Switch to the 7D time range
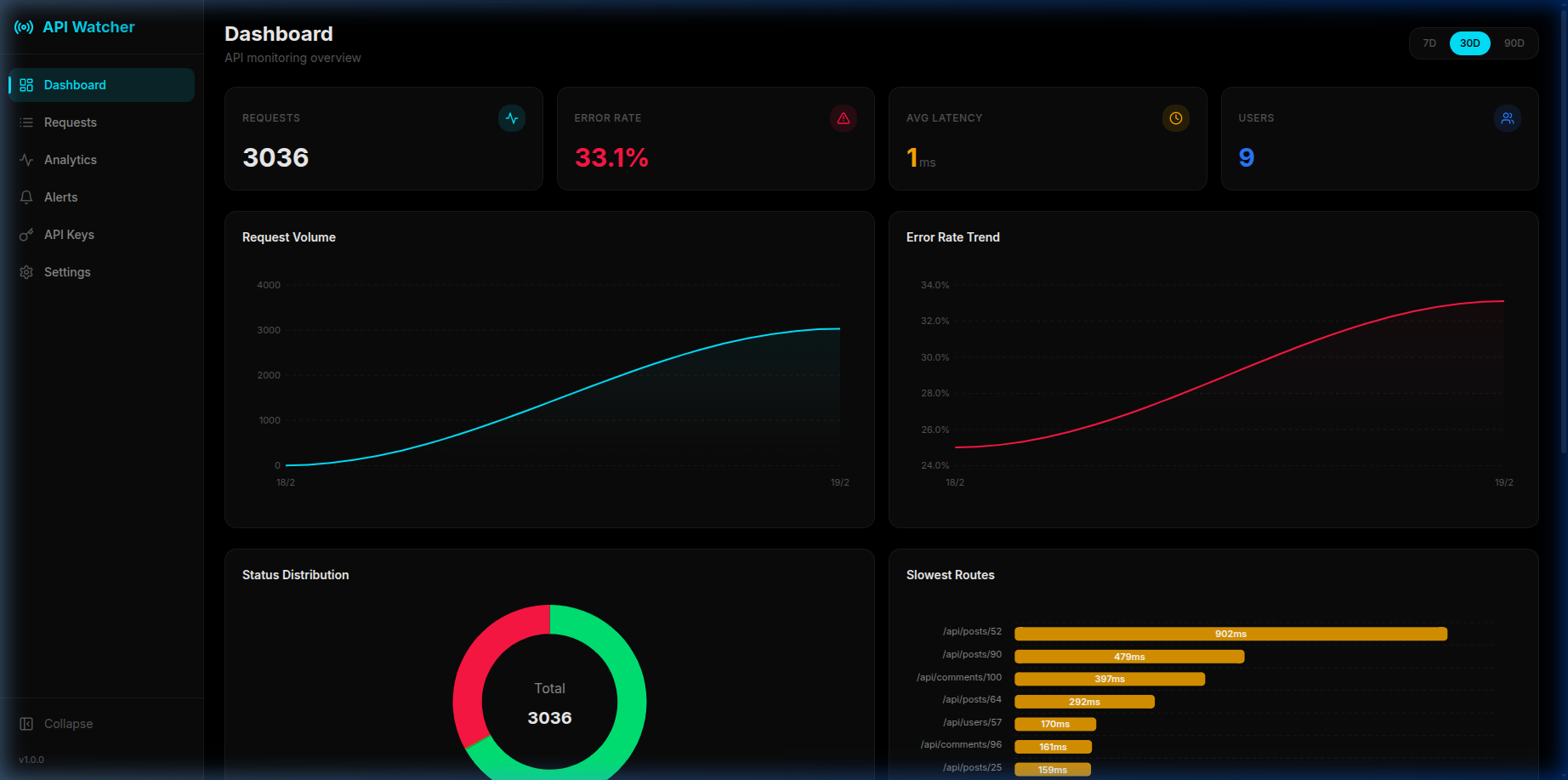The image size is (1568, 780). [1429, 43]
